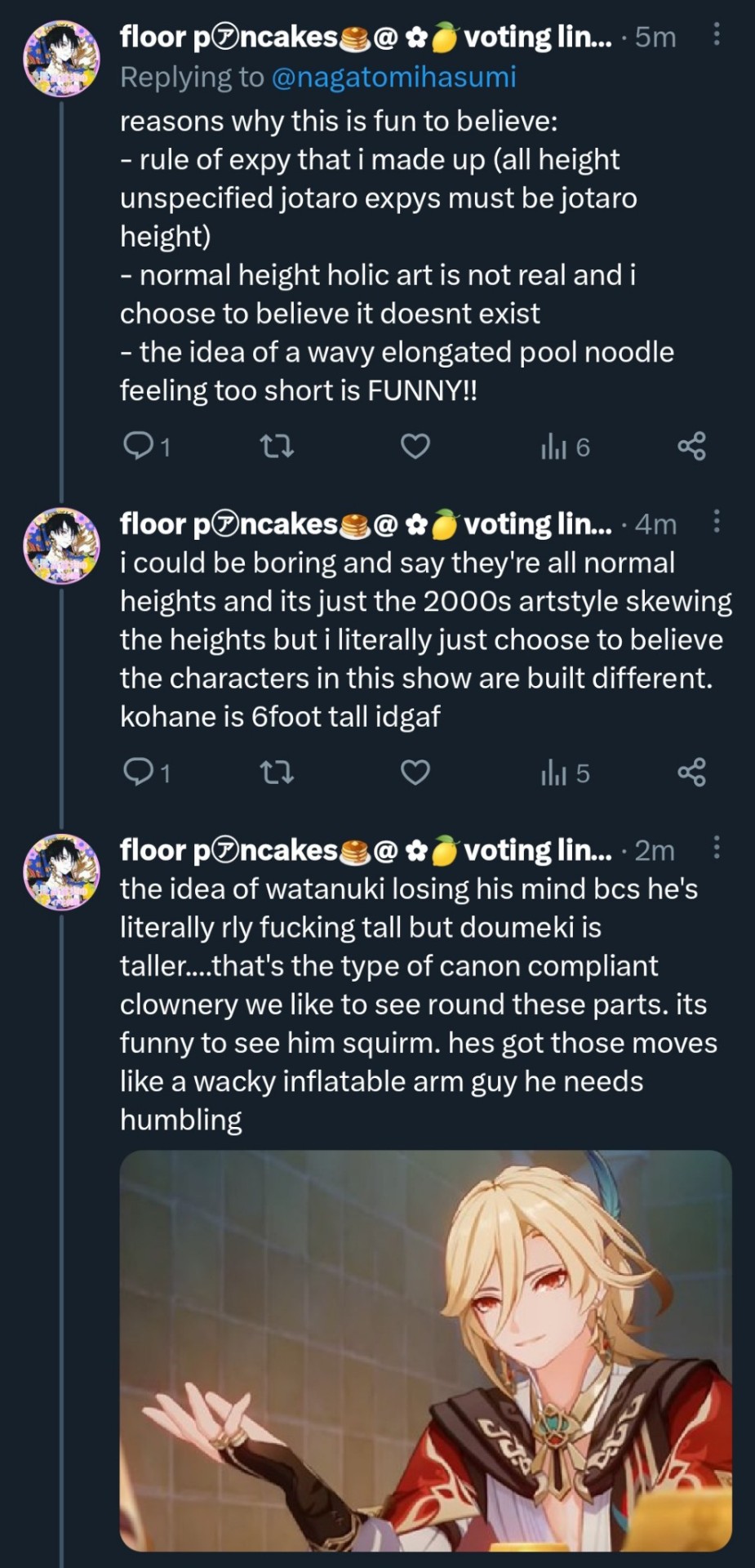View analytics showing 5 views
The width and height of the screenshot is (755, 1568).
pyautogui.click(x=564, y=773)
